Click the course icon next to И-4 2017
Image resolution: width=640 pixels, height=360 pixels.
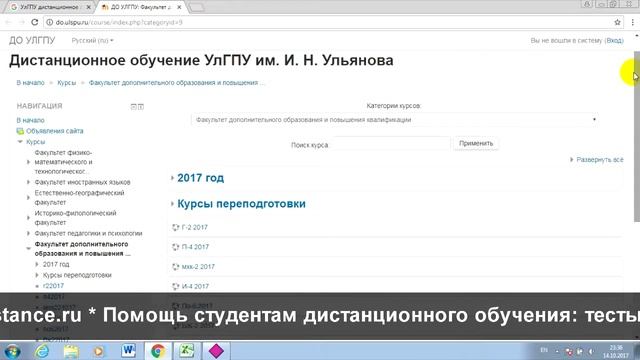pos(176,287)
